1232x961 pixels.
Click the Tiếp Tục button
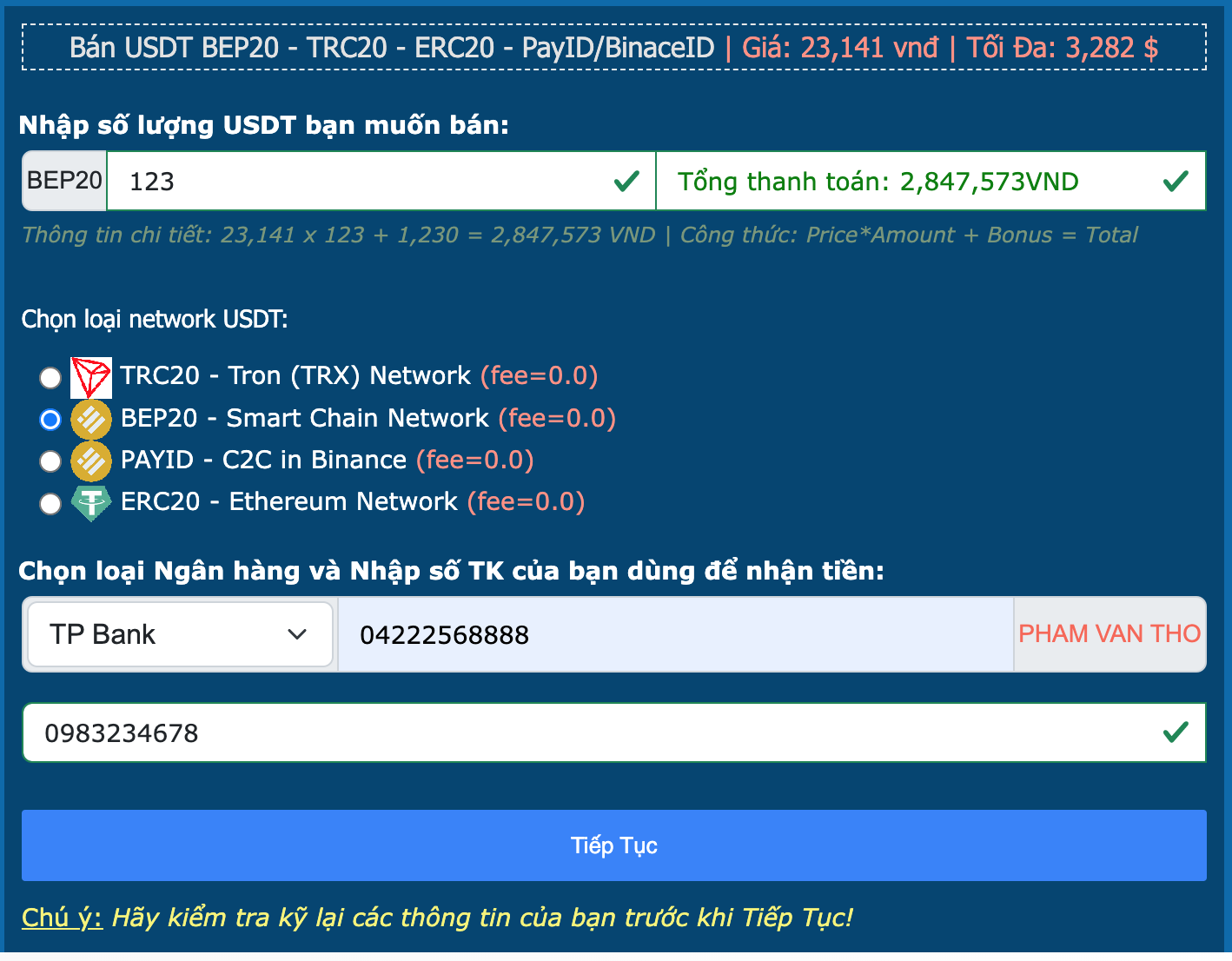[614, 845]
